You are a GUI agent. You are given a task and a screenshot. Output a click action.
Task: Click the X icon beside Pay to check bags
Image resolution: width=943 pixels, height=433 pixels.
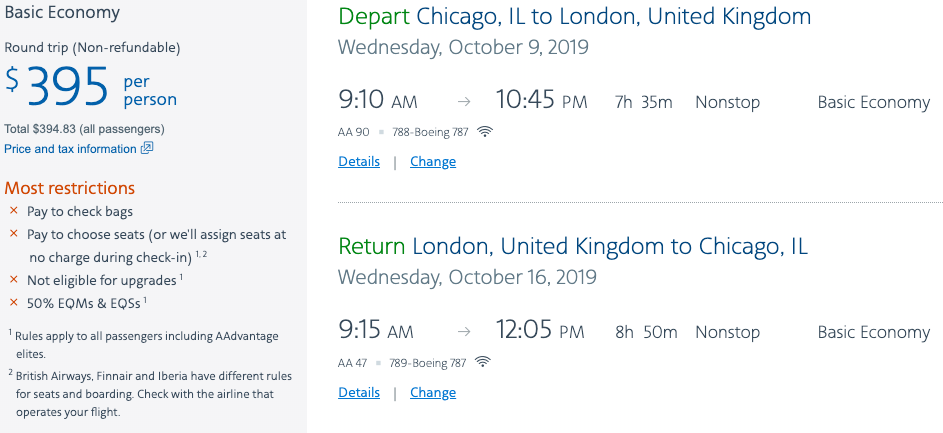tap(14, 211)
